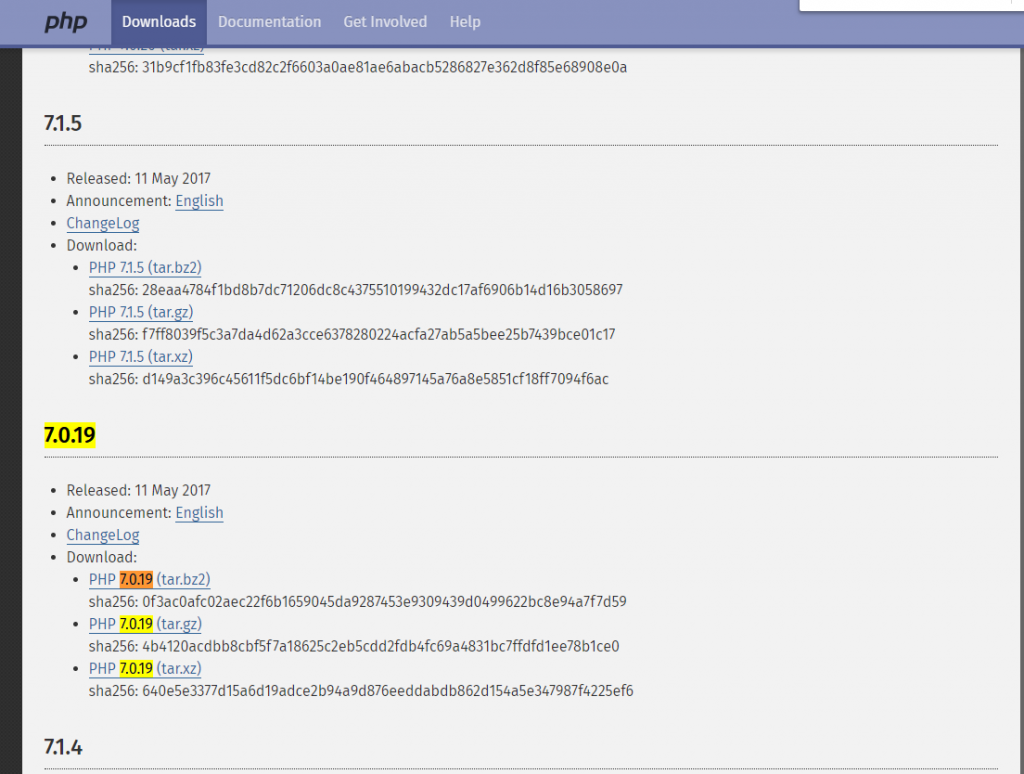Image resolution: width=1024 pixels, height=774 pixels.
Task: Click the sha256 hash starting with 28eaa478
Action: pyautogui.click(x=382, y=290)
